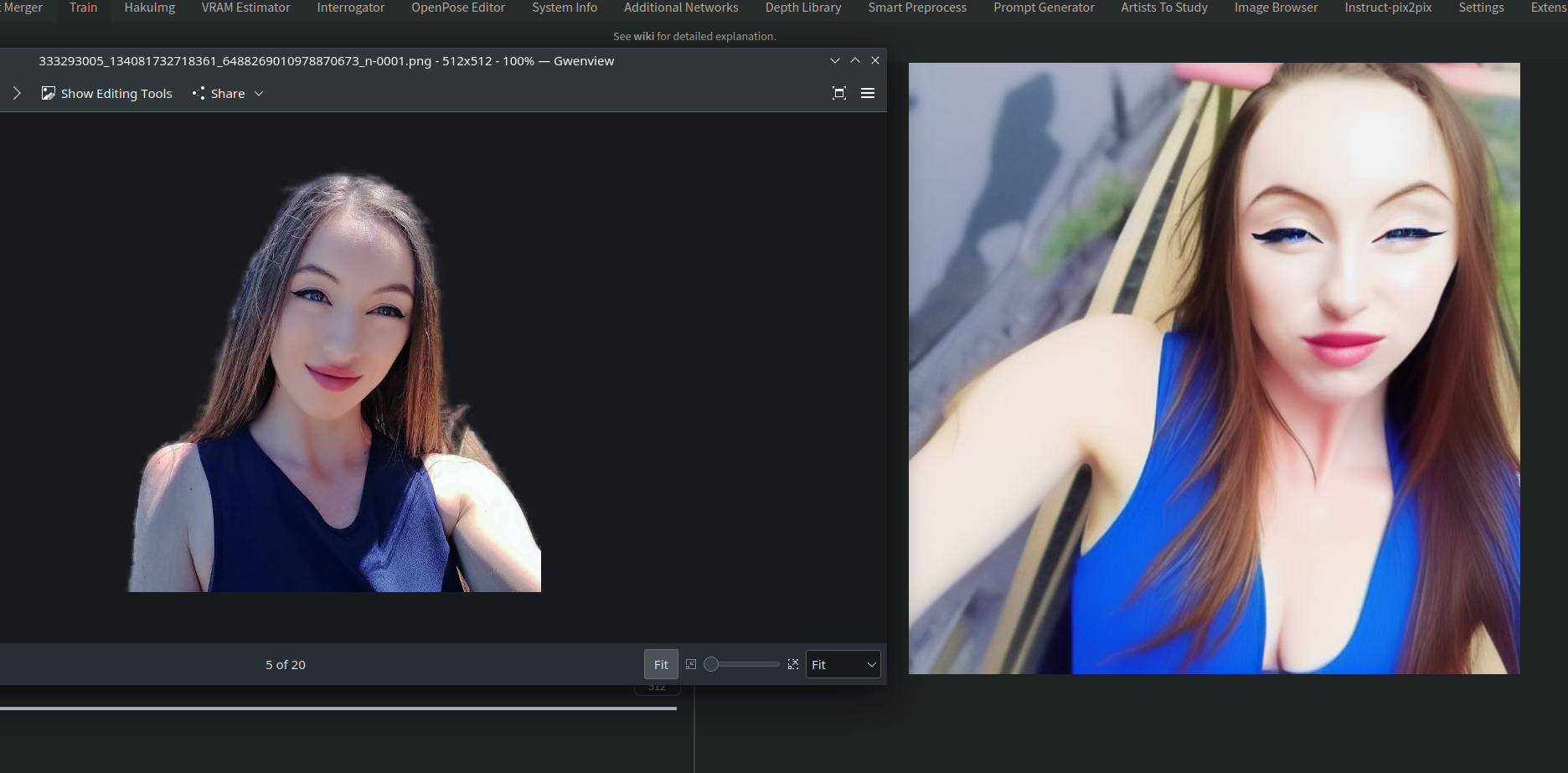The height and width of the screenshot is (773, 1568).
Task: Open the Gwenview hamburger menu
Action: (868, 93)
